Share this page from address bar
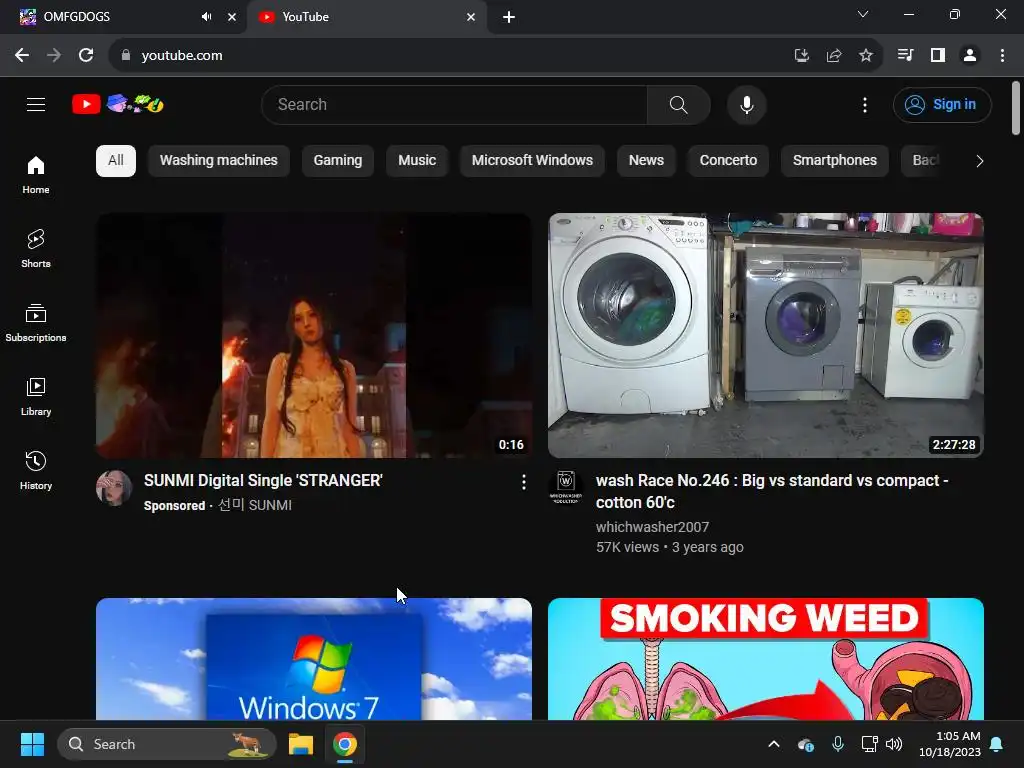Screen dimensions: 1024x768 coord(833,56)
